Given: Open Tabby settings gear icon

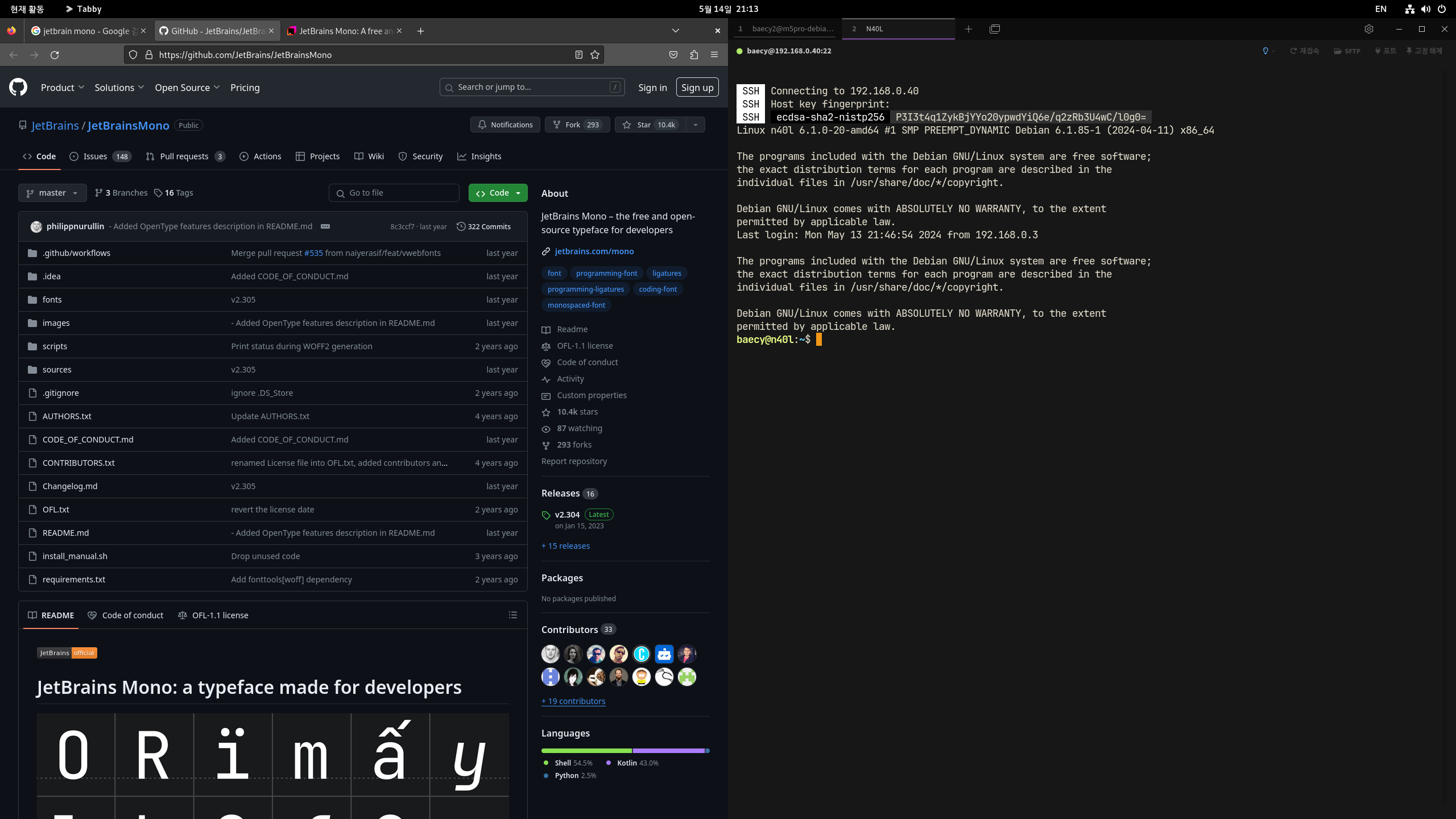Looking at the screenshot, I should click(1369, 29).
